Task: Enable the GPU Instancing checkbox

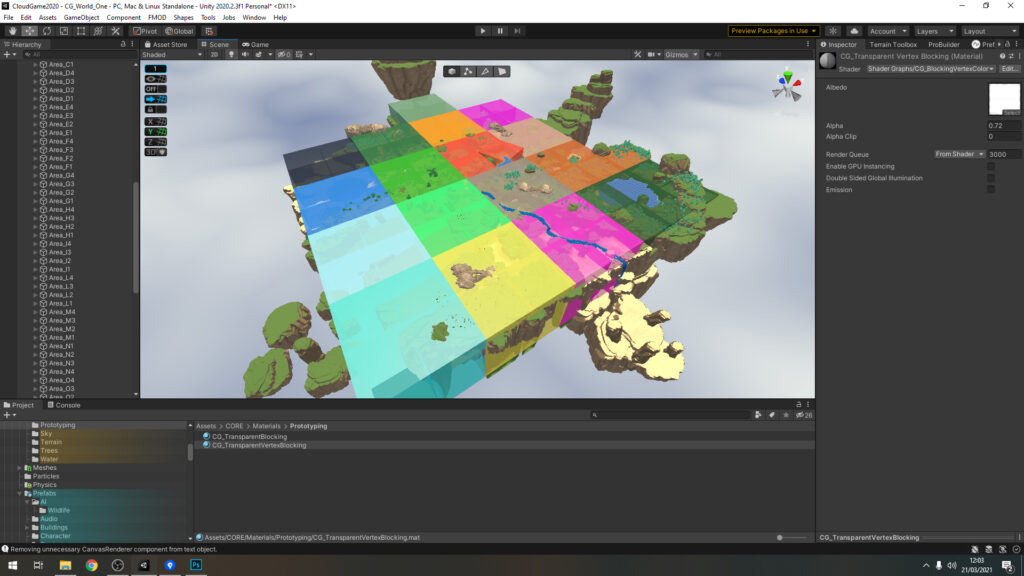Action: [991, 166]
